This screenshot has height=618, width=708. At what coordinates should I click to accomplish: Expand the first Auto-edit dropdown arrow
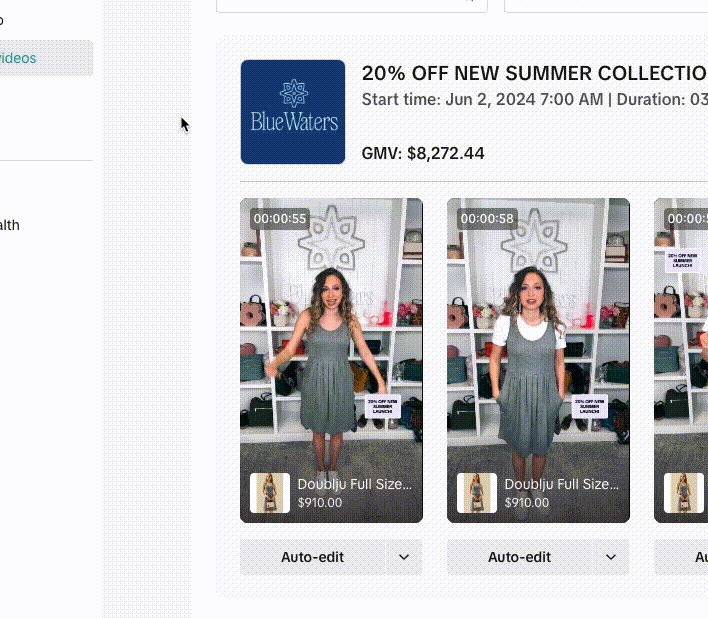click(x=404, y=558)
